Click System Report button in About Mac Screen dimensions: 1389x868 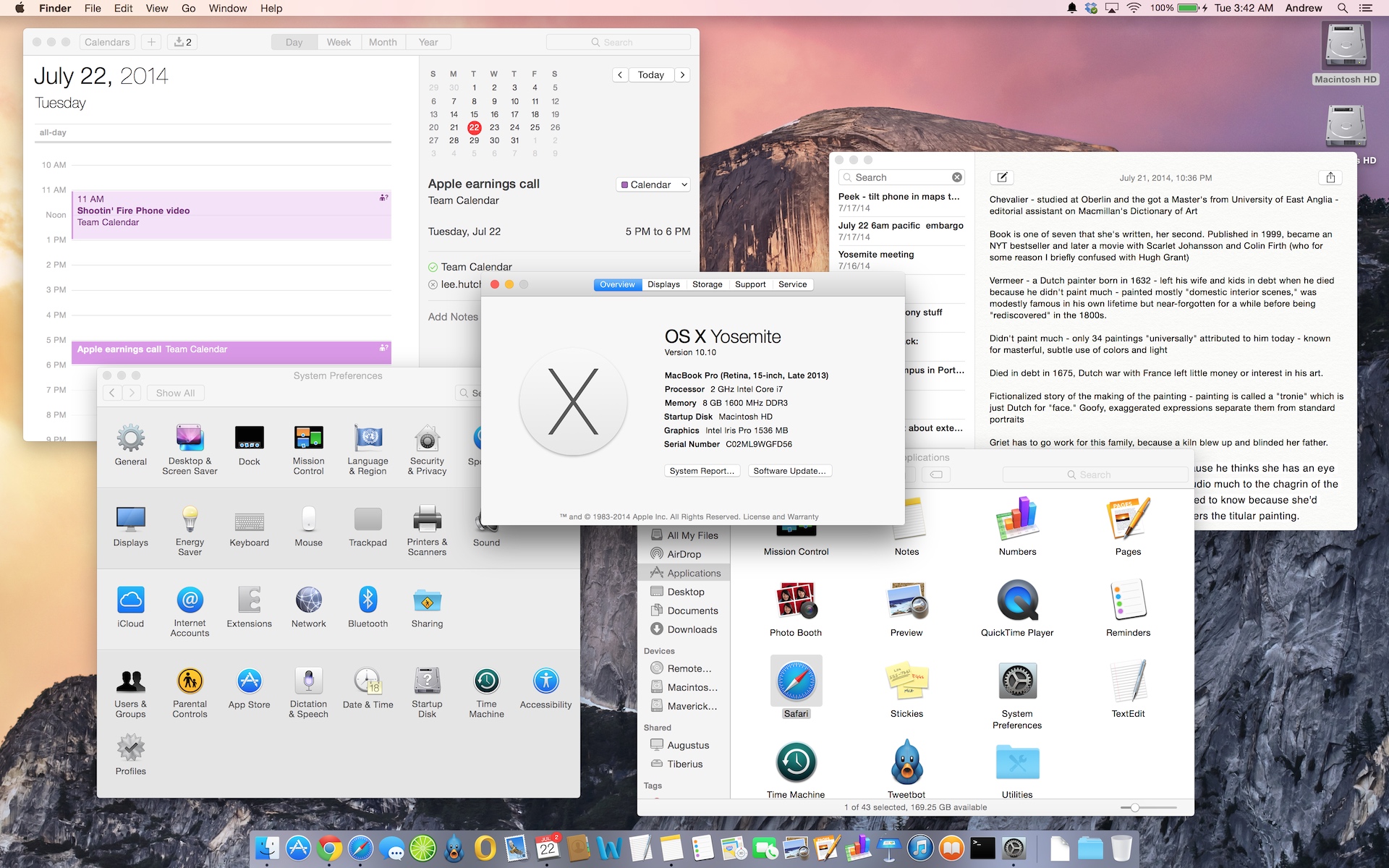(700, 470)
